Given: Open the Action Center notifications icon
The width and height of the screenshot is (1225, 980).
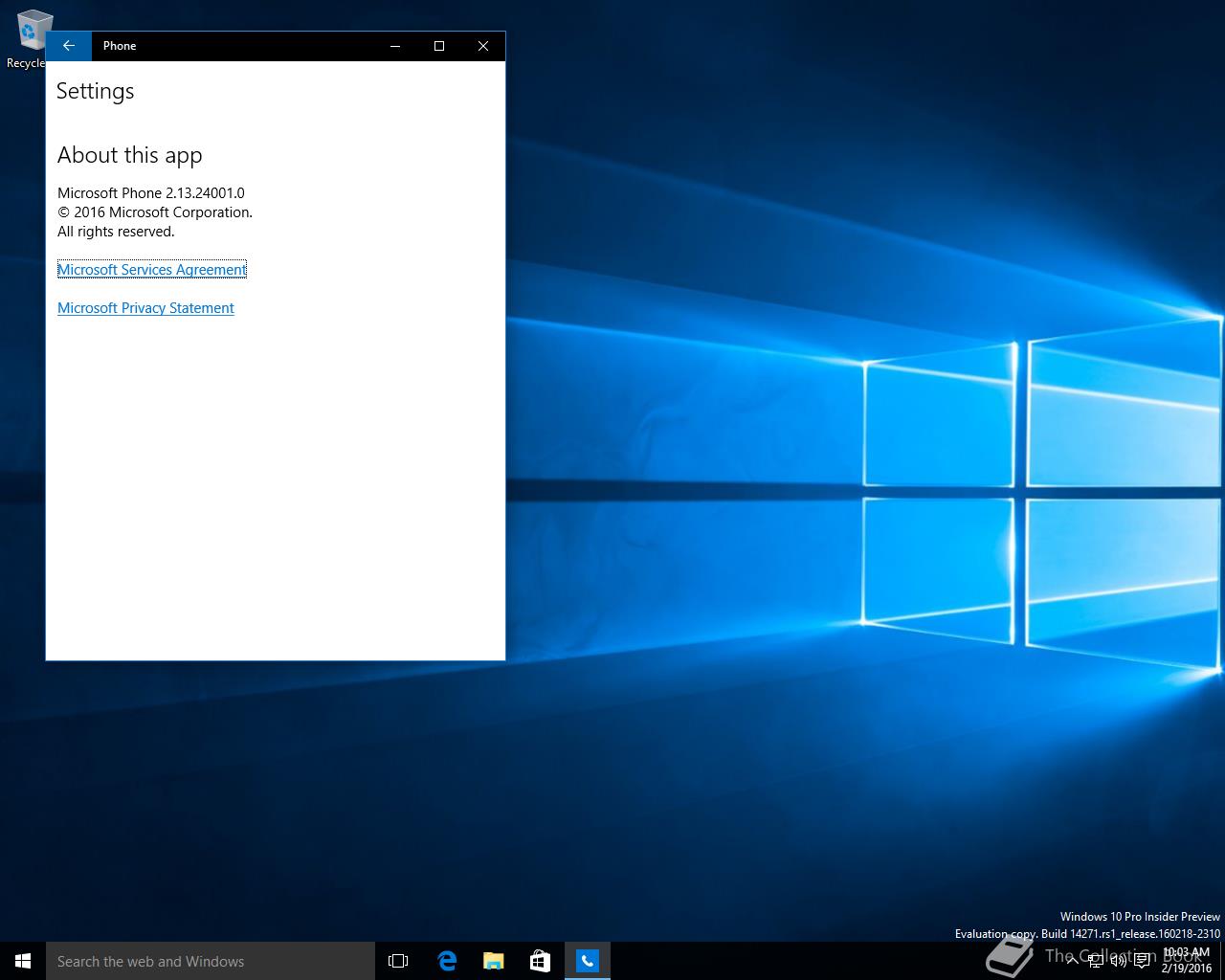Looking at the screenshot, I should pyautogui.click(x=1142, y=961).
